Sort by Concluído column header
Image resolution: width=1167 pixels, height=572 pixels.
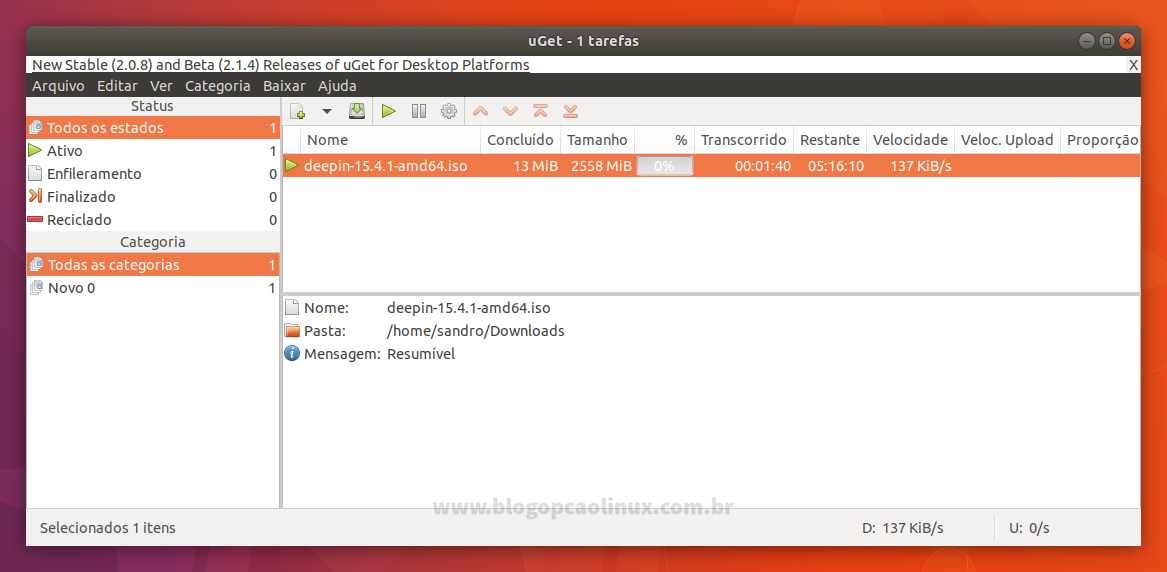[x=520, y=140]
